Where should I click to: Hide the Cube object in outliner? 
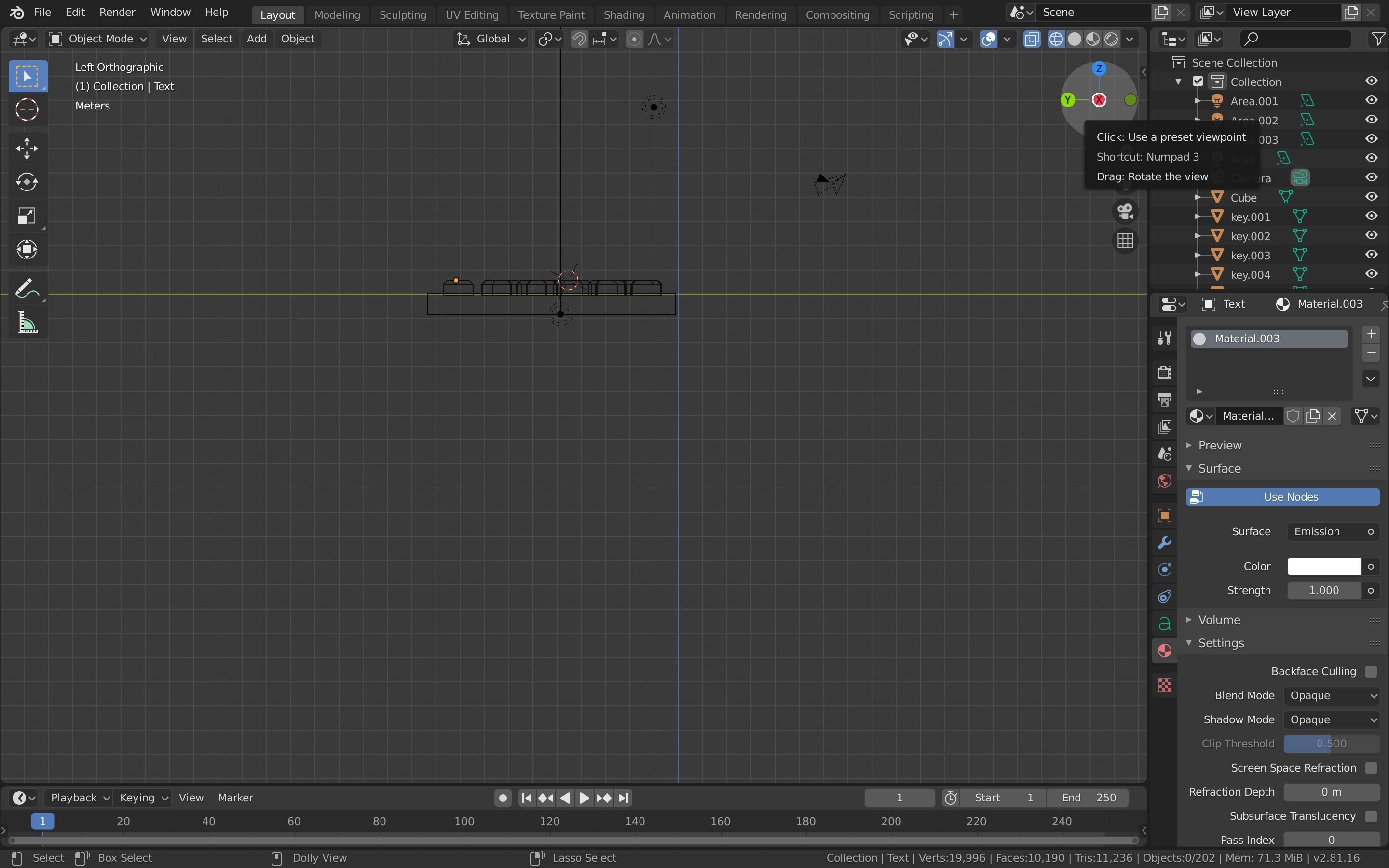pyautogui.click(x=1371, y=197)
